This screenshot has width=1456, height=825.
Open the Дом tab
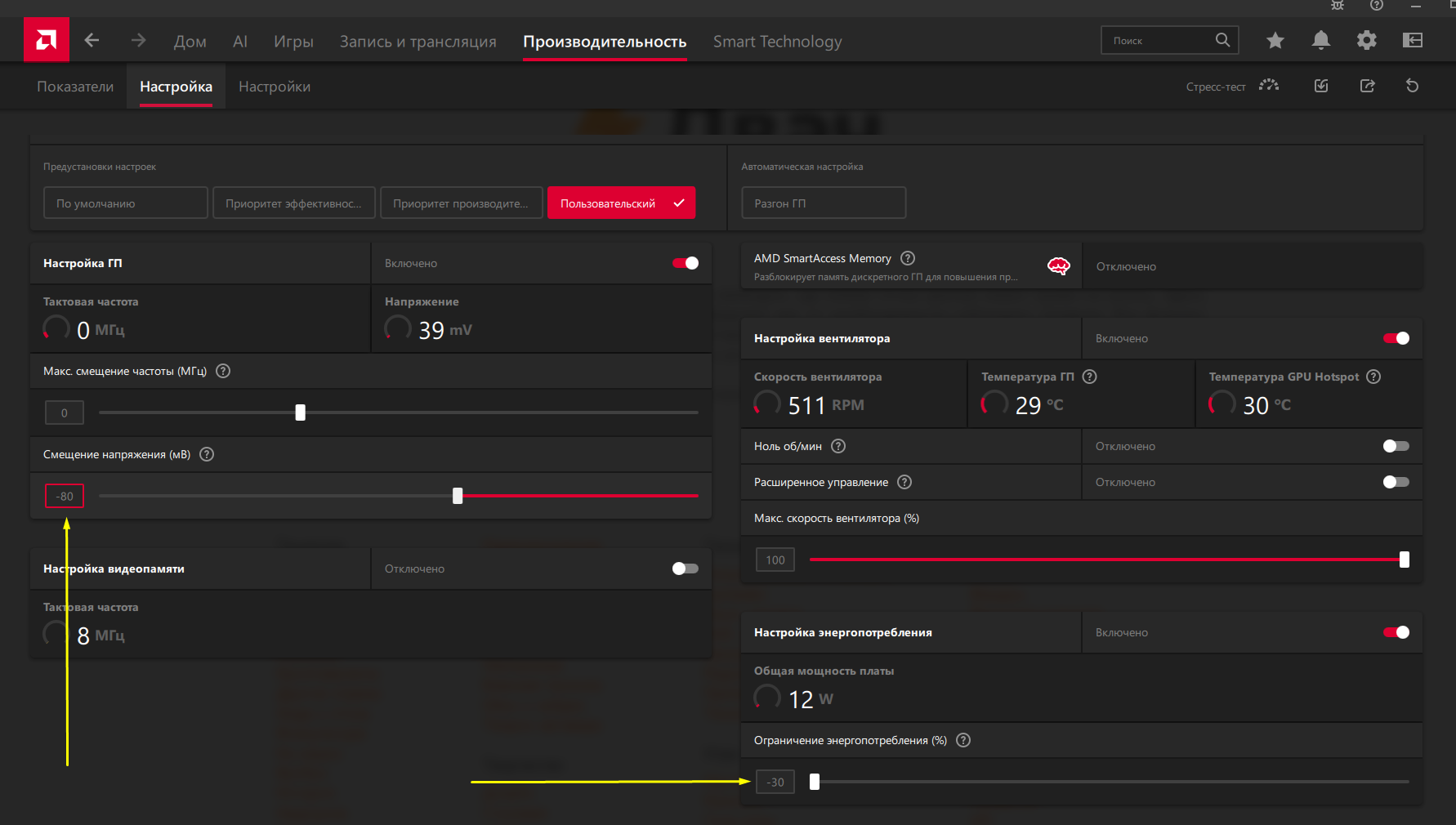point(190,42)
